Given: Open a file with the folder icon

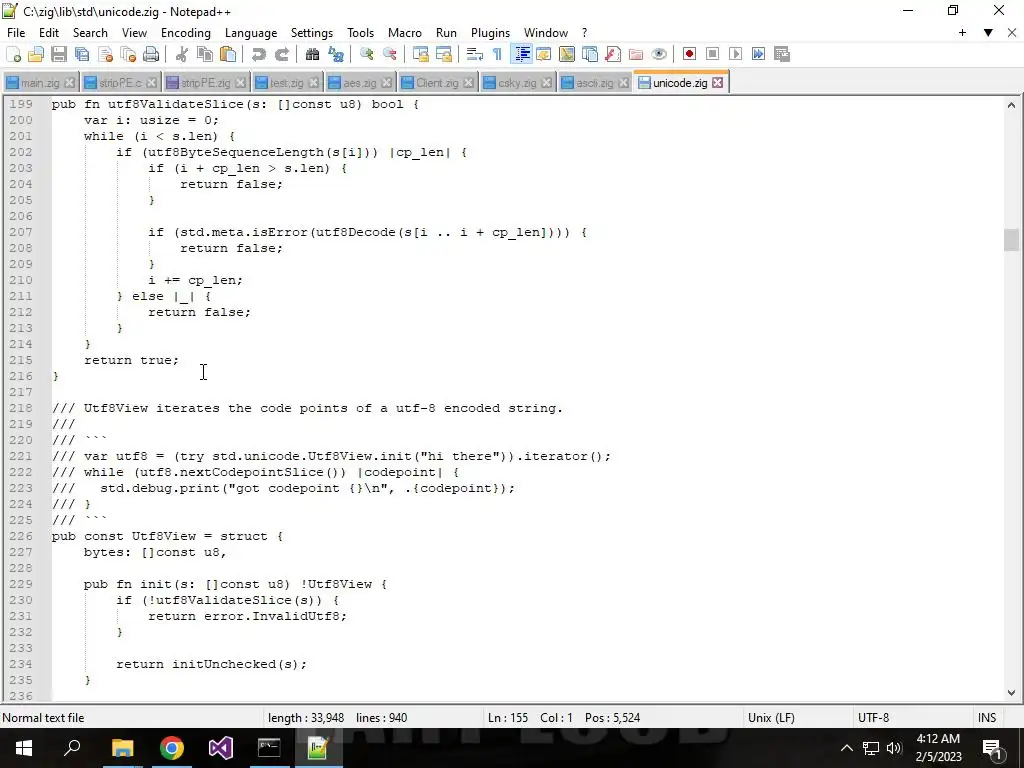Looking at the screenshot, I should pos(36,54).
